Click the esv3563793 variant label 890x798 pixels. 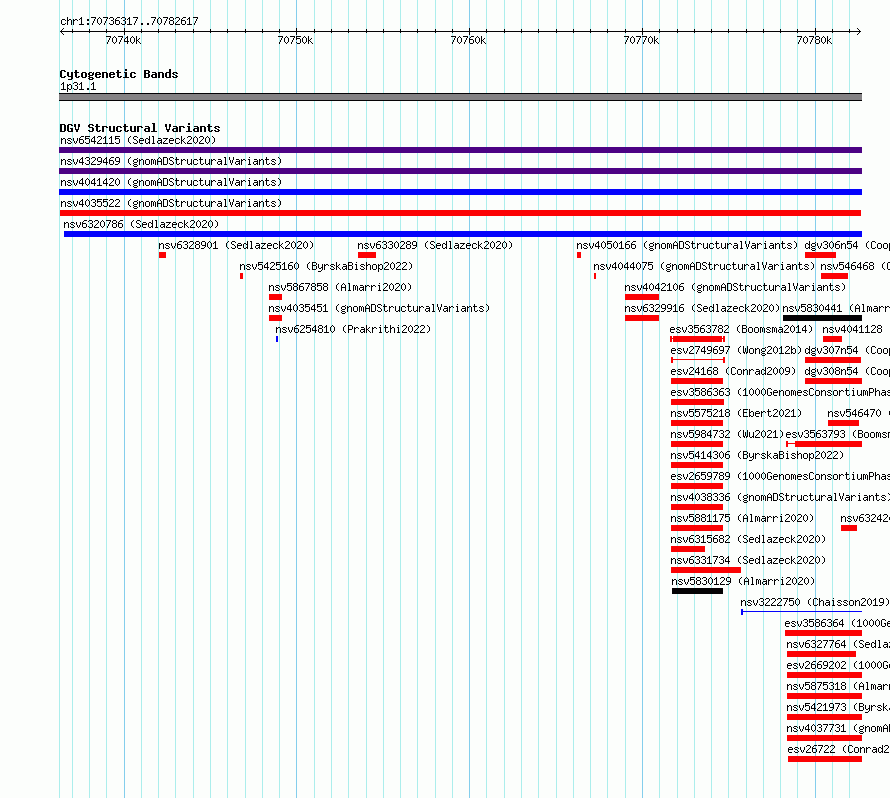click(x=838, y=434)
